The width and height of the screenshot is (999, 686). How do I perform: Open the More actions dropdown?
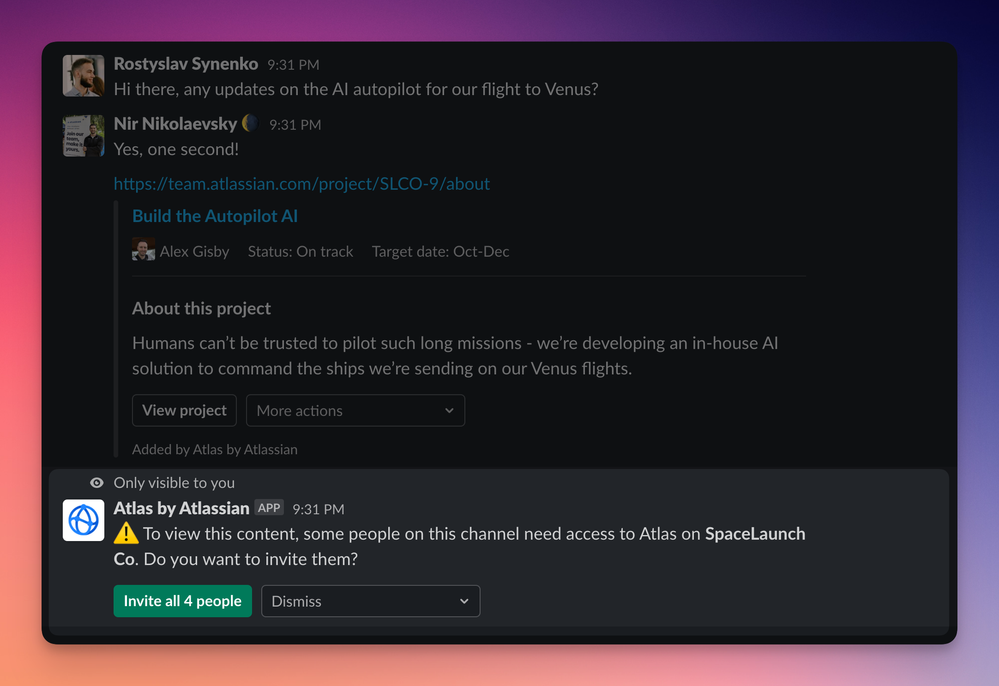click(355, 410)
